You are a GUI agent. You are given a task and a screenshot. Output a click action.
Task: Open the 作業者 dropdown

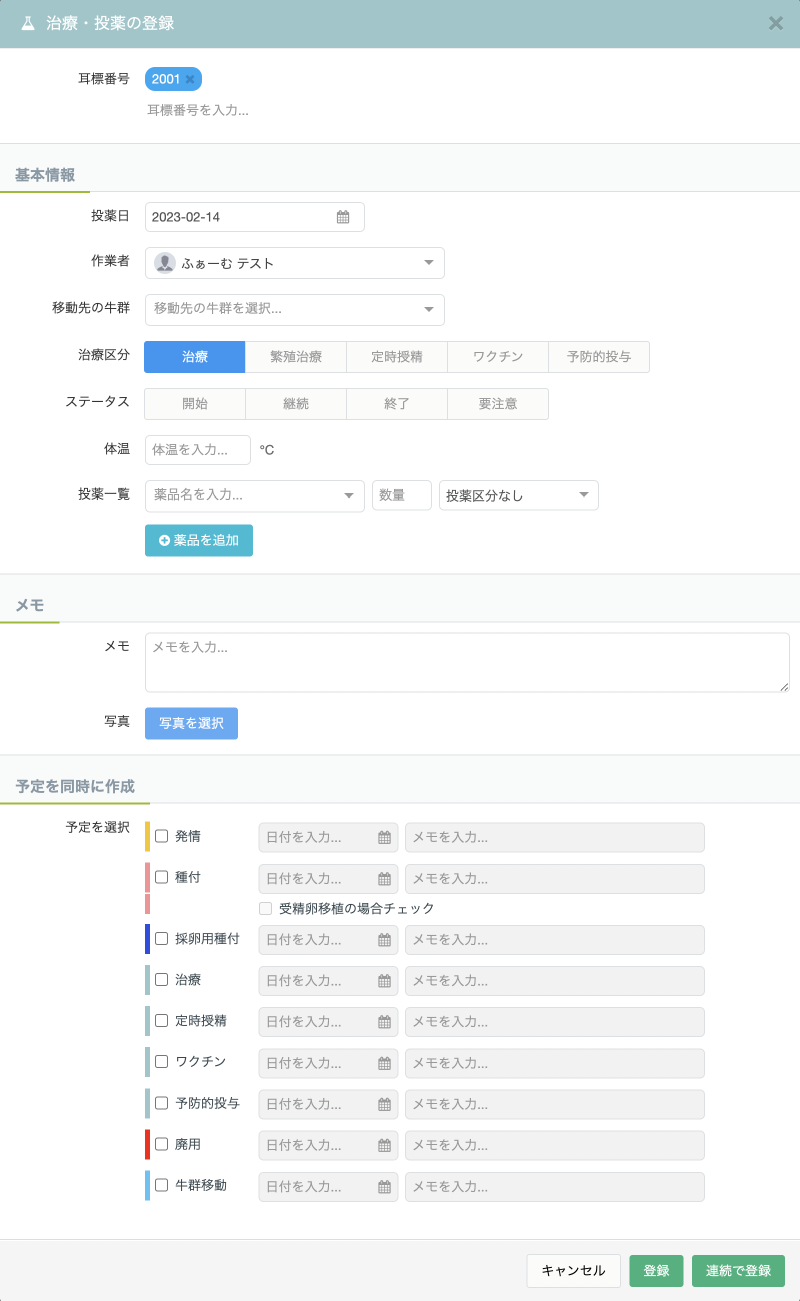click(x=295, y=263)
